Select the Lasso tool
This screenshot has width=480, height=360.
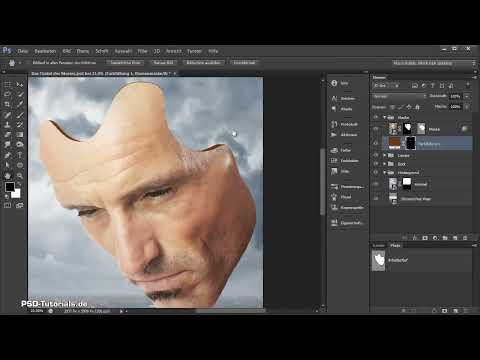[x=7, y=95]
